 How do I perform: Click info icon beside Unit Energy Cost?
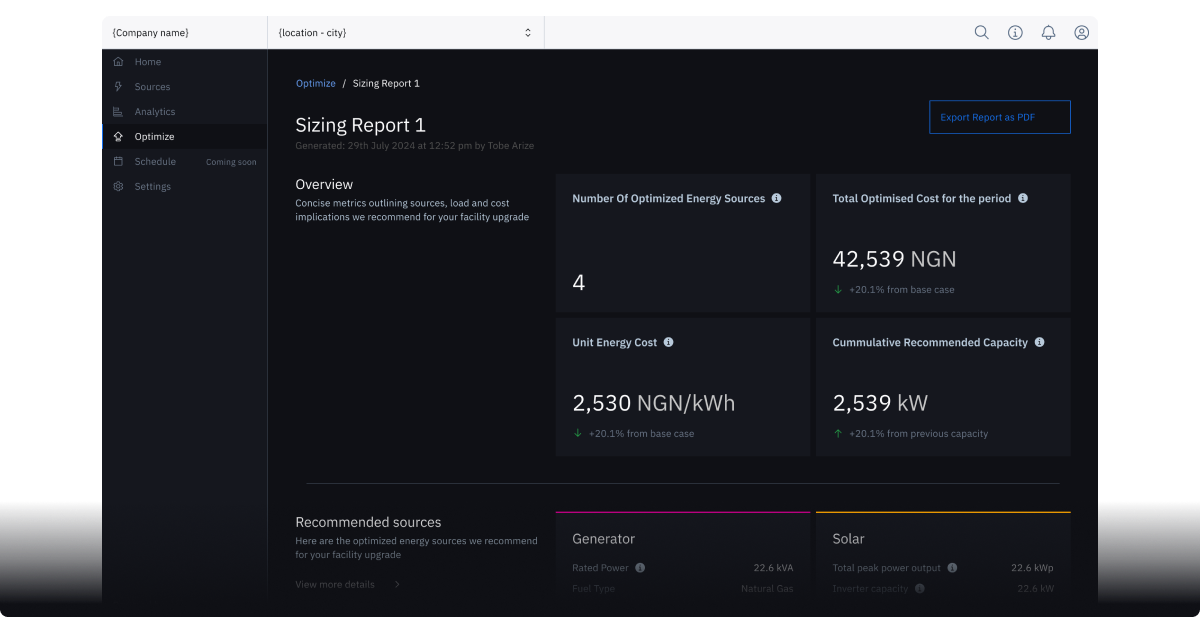(668, 342)
